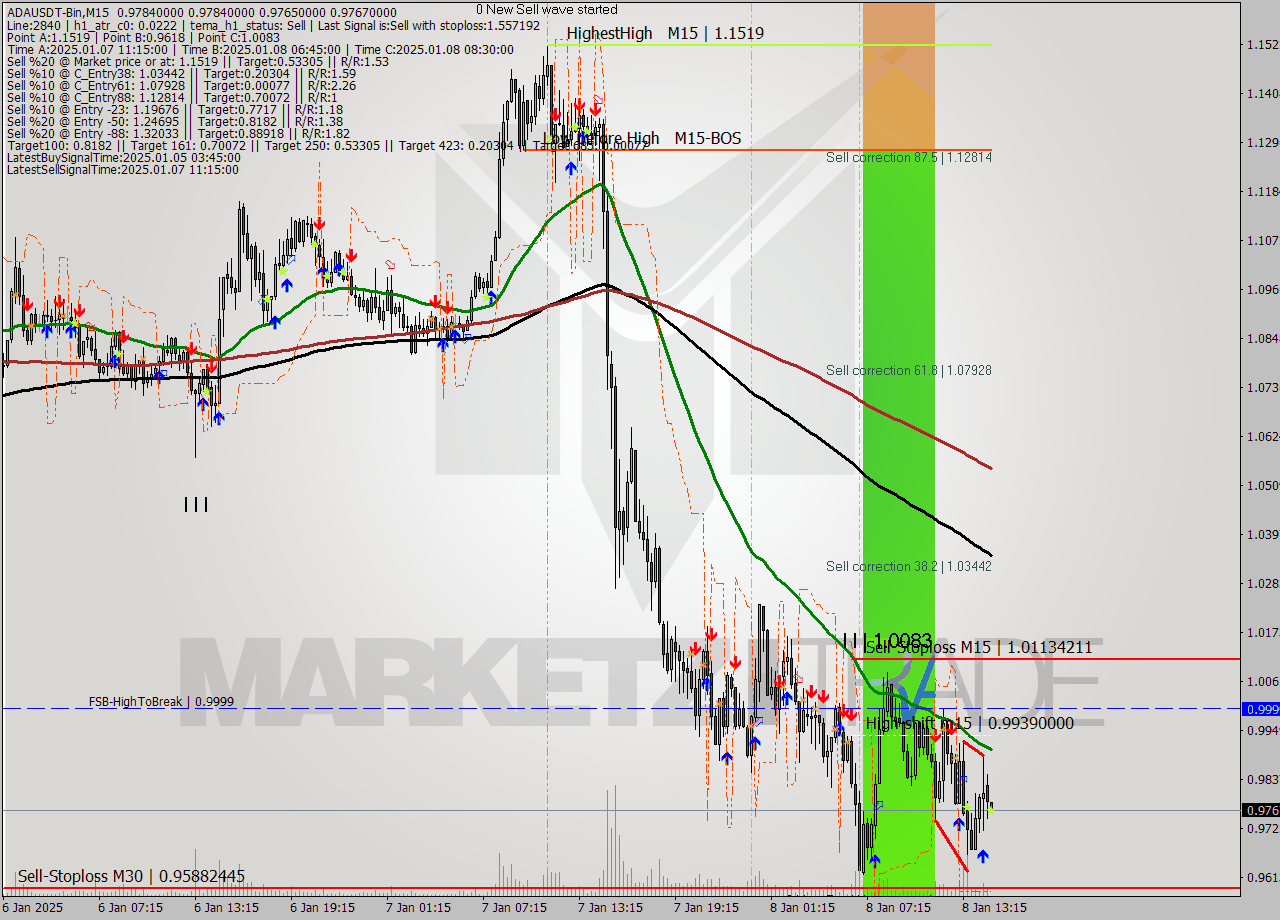Click the 'High-shift m15 | 0.99390000' label
The width and height of the screenshot is (1280, 920).
point(970,723)
